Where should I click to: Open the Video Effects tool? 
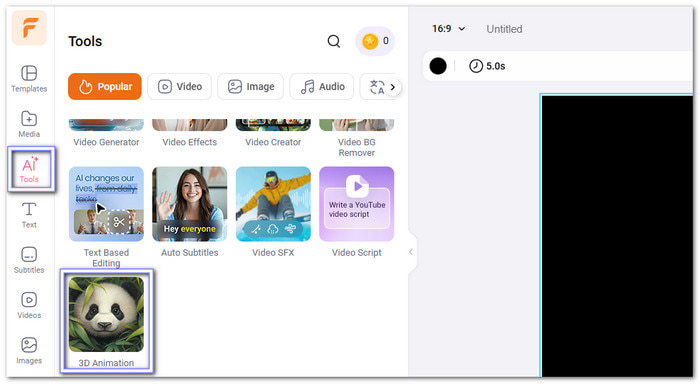(x=190, y=133)
